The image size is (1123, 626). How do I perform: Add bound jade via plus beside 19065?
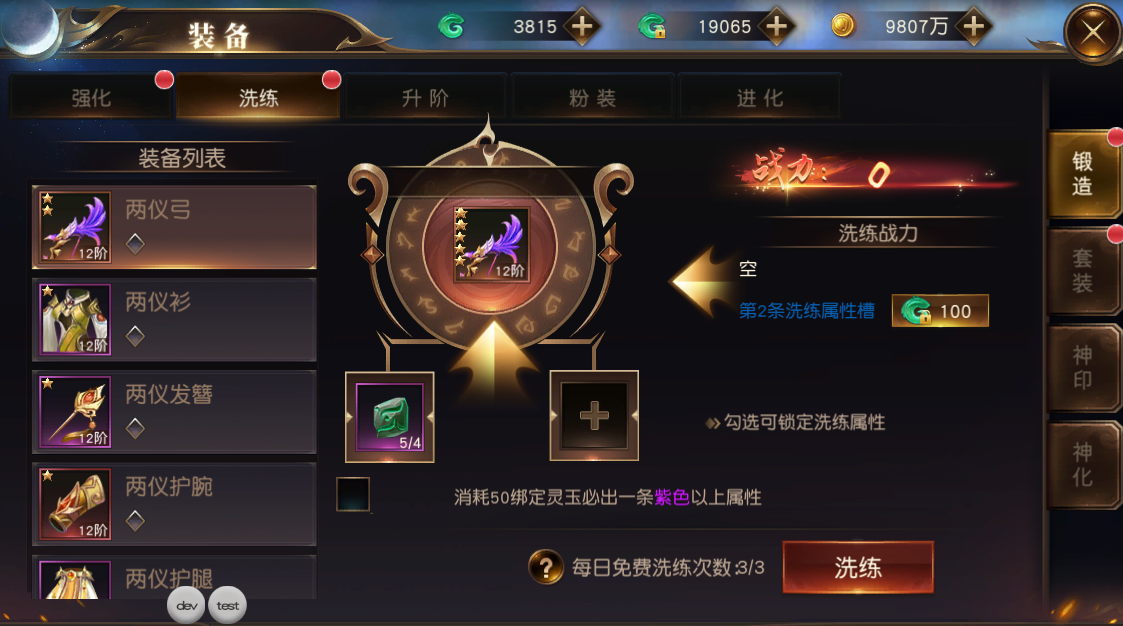click(777, 27)
